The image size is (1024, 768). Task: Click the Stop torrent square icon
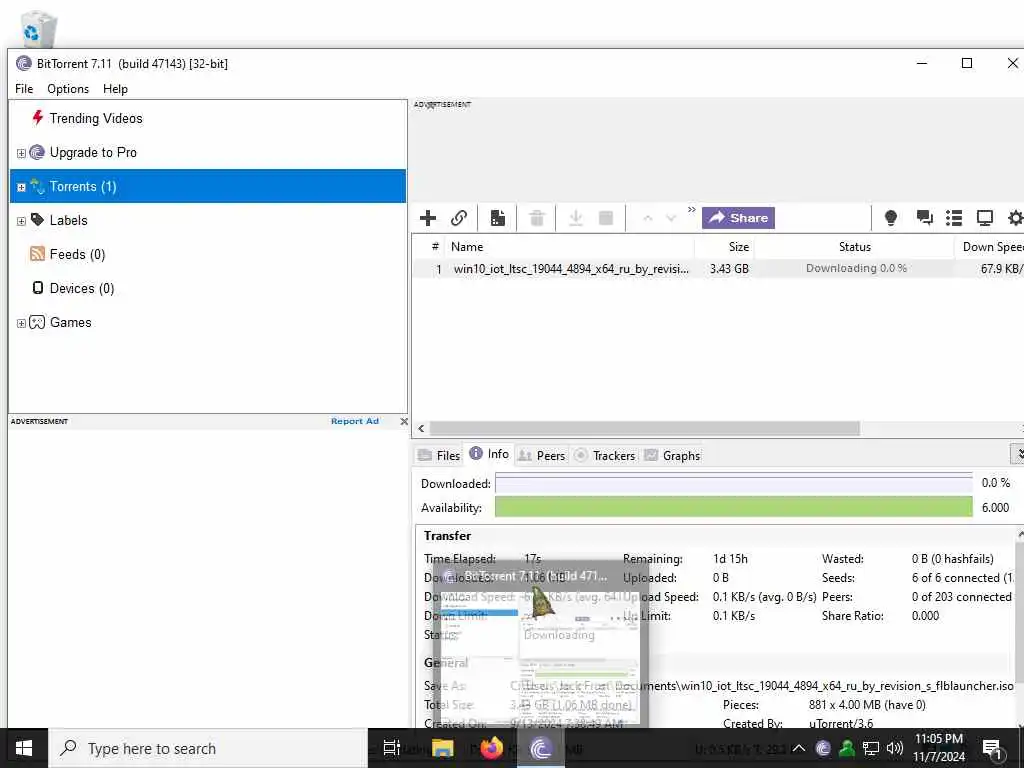(606, 218)
